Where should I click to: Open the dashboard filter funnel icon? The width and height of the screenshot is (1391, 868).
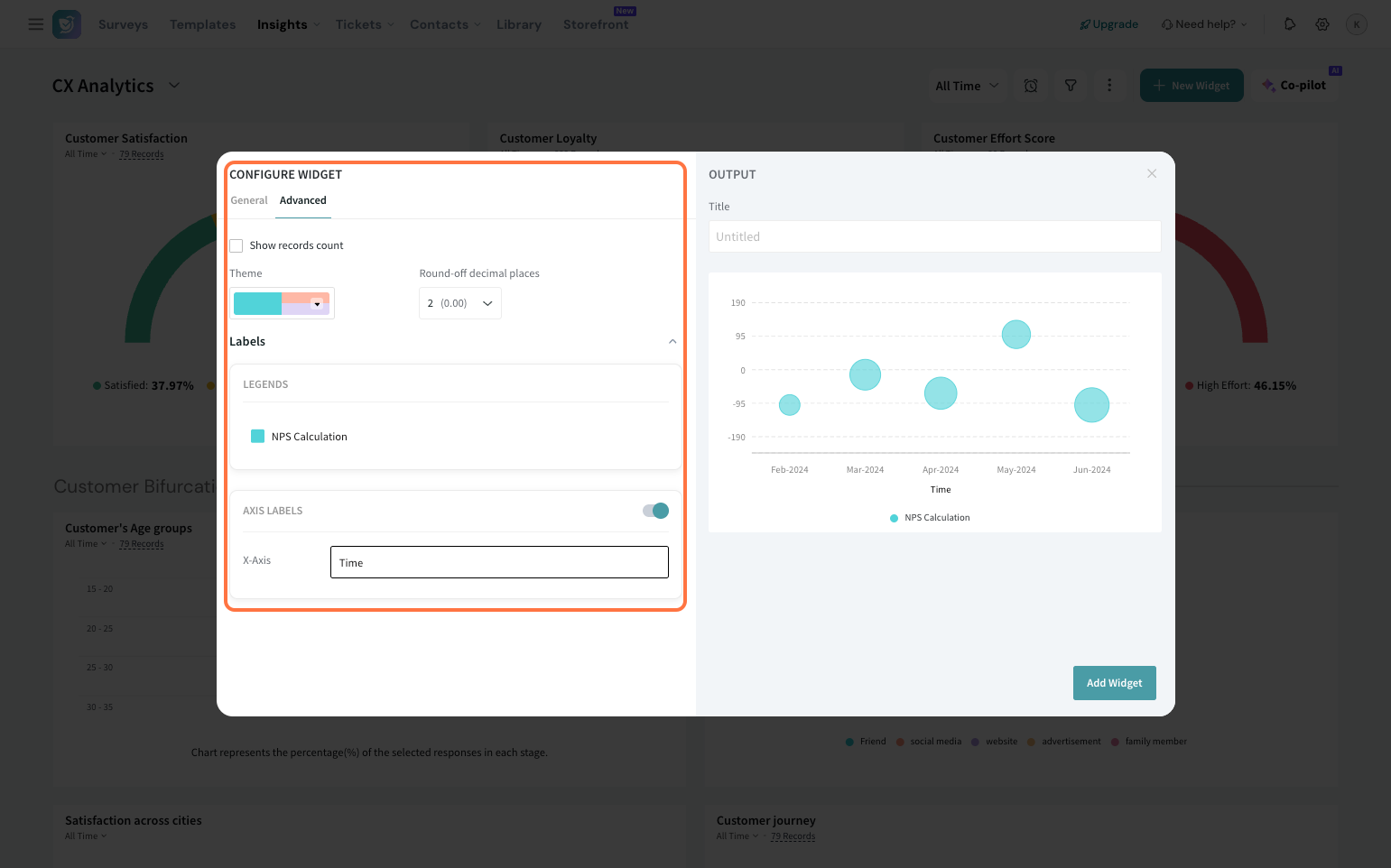(x=1071, y=86)
